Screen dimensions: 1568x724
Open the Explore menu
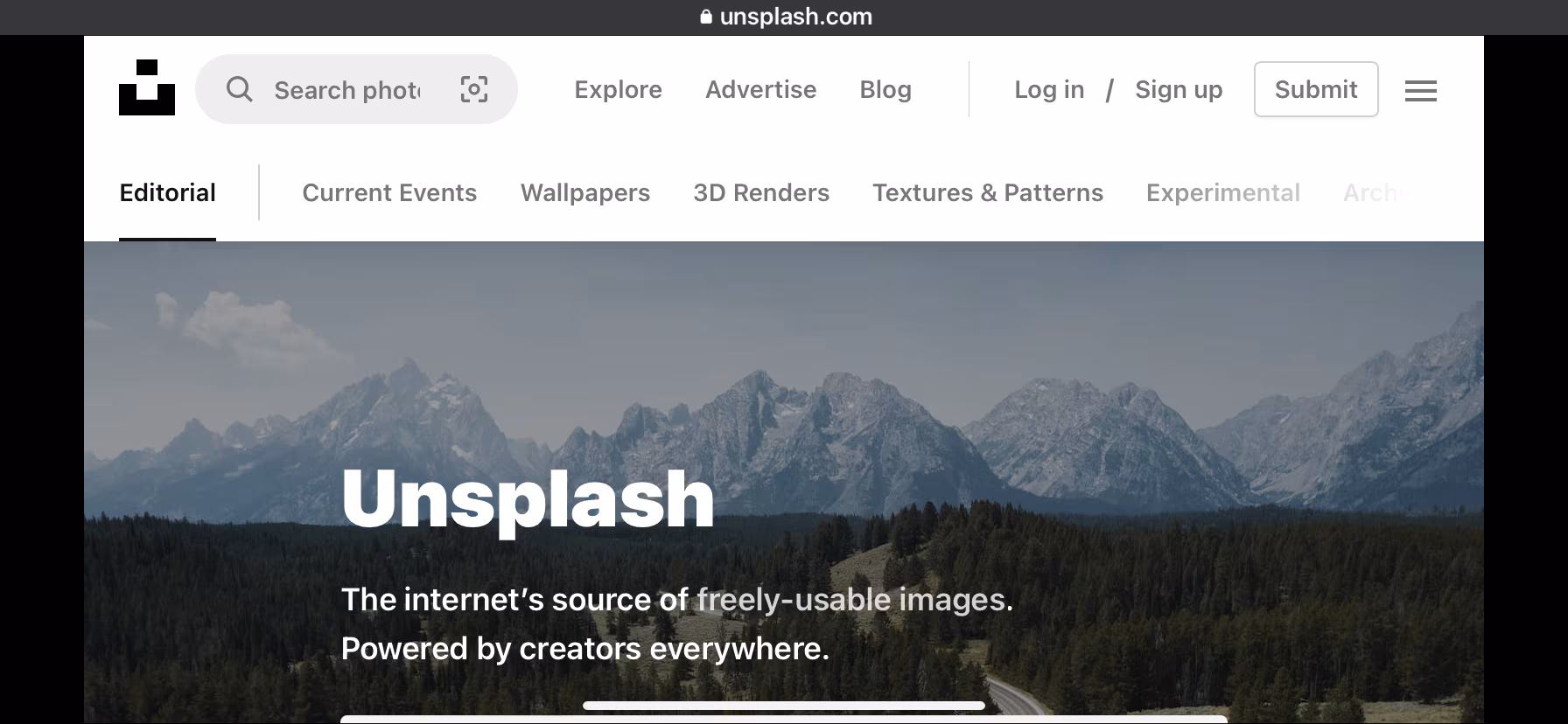tap(618, 89)
